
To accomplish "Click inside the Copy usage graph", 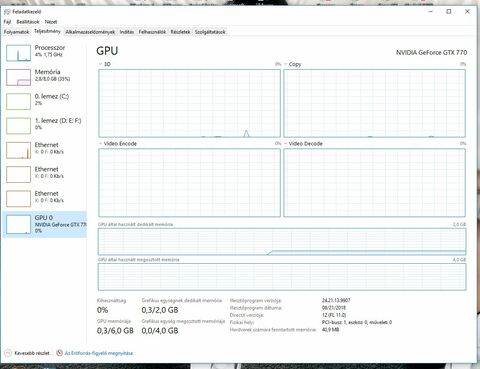I will click(374, 103).
